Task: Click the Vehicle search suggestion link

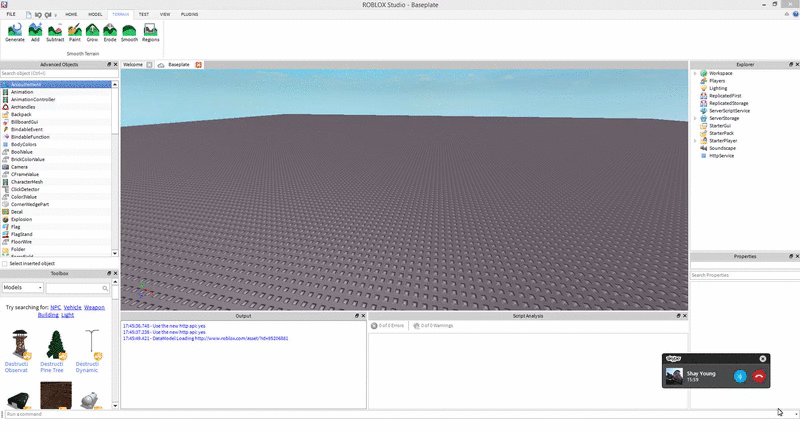Action: (72, 308)
